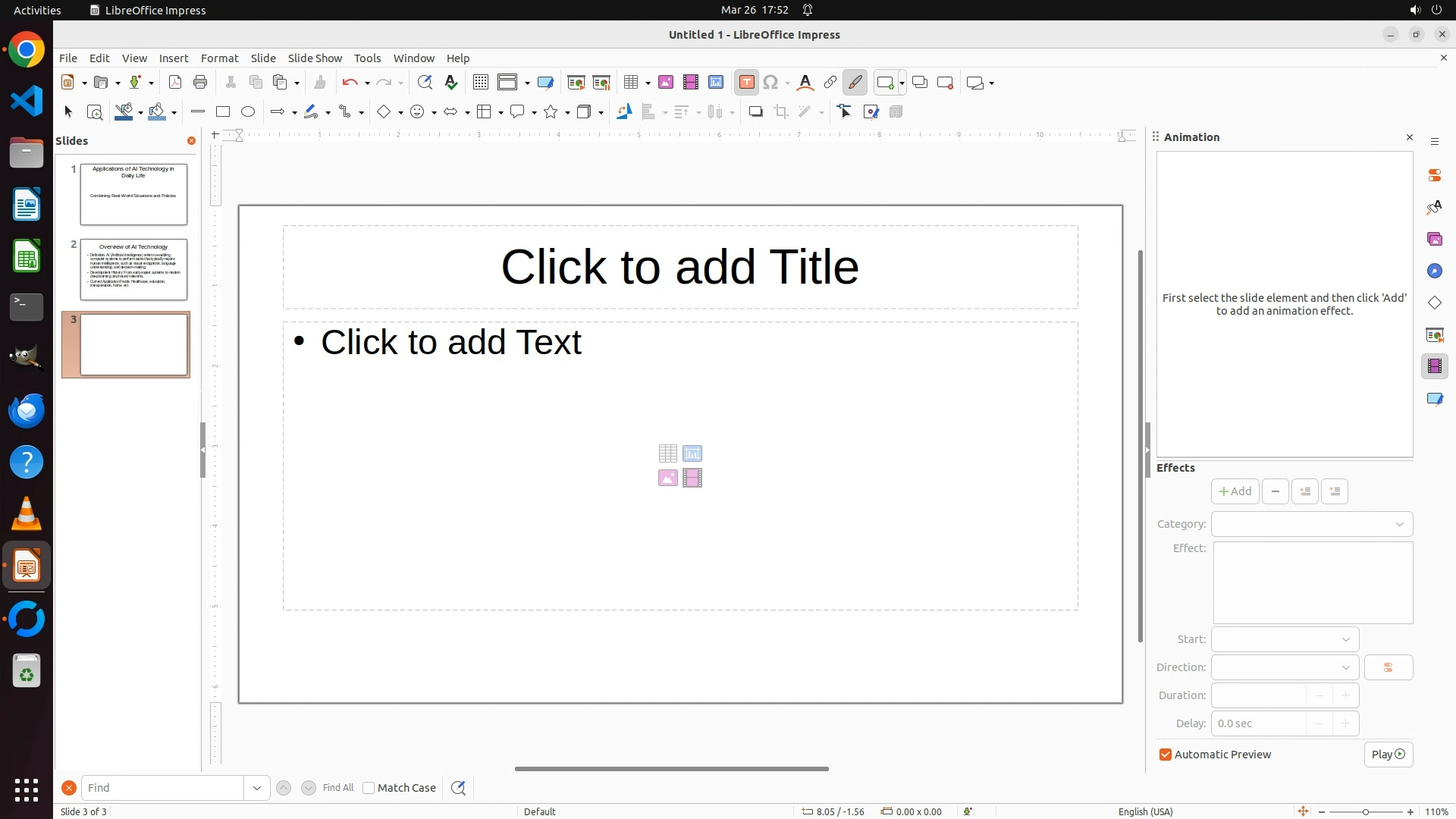Click the zoom slider in status bar
This screenshot has height=819, width=1456.
(x=1365, y=811)
